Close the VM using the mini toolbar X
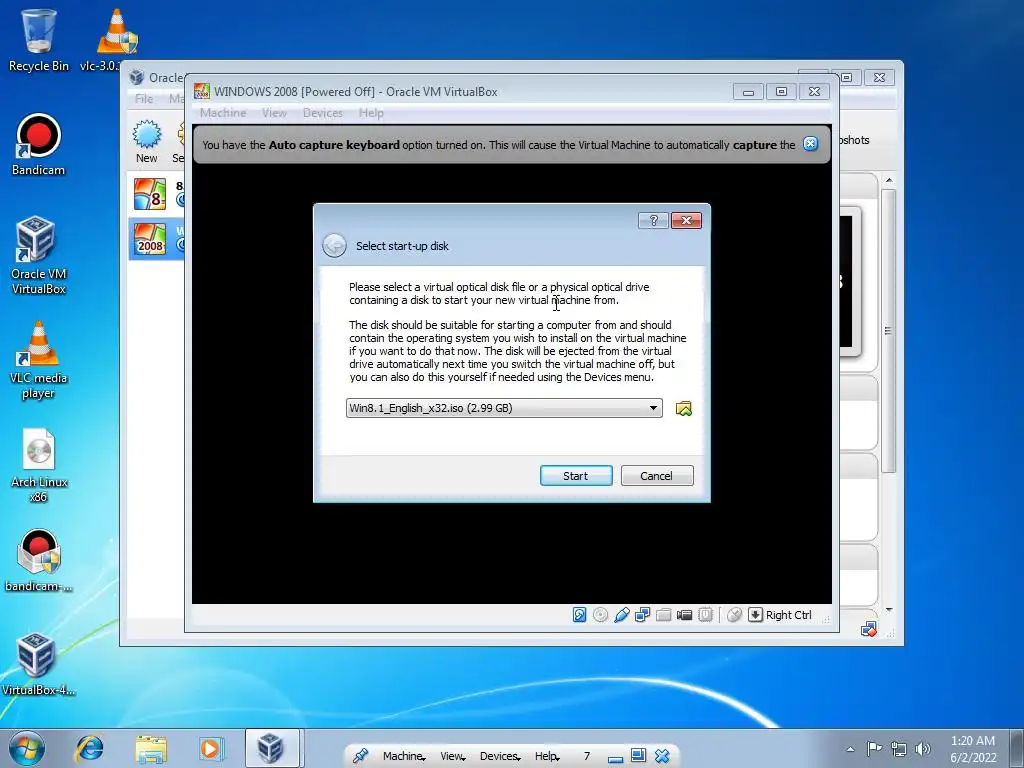This screenshot has width=1024, height=768. [662, 756]
